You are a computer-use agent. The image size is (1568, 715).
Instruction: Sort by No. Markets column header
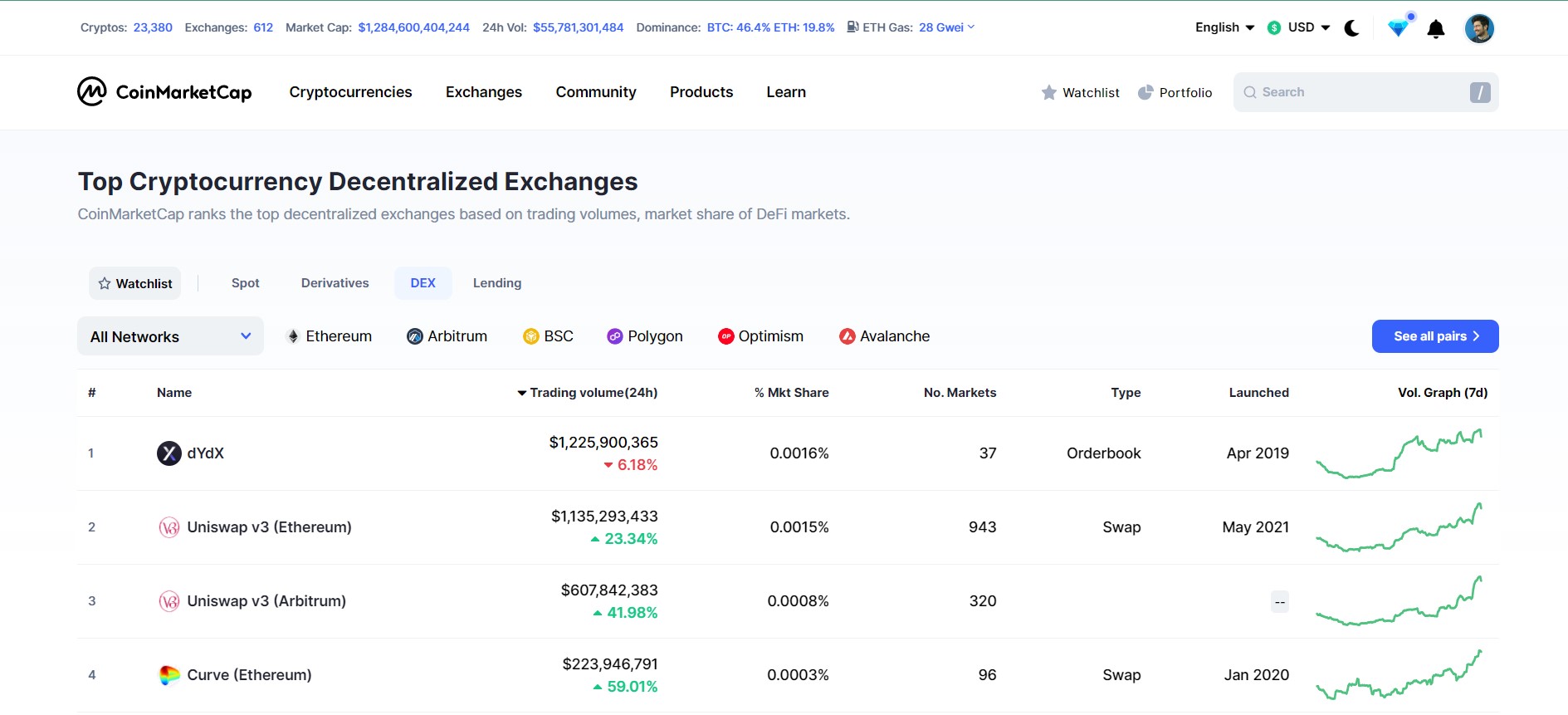960,393
